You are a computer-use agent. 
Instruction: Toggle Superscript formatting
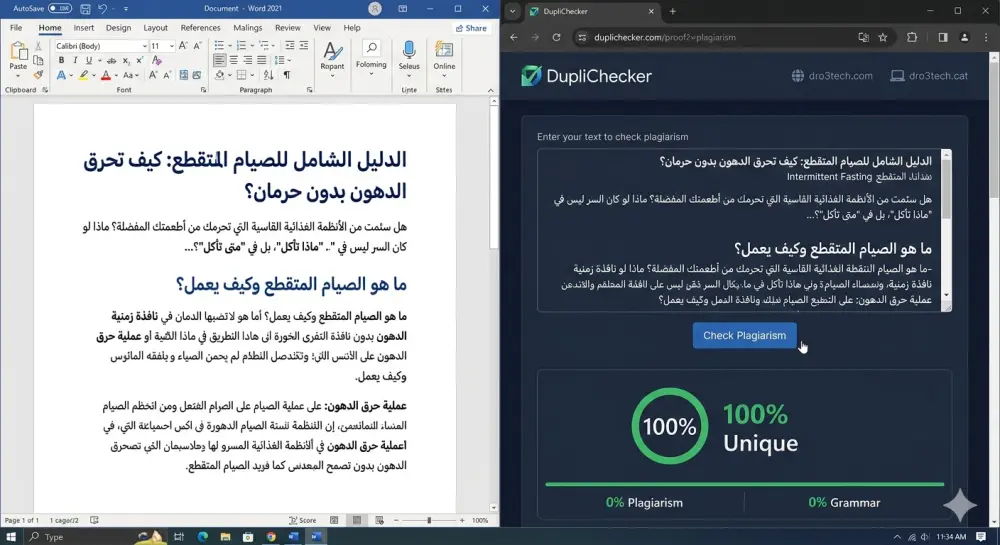[x=139, y=61]
